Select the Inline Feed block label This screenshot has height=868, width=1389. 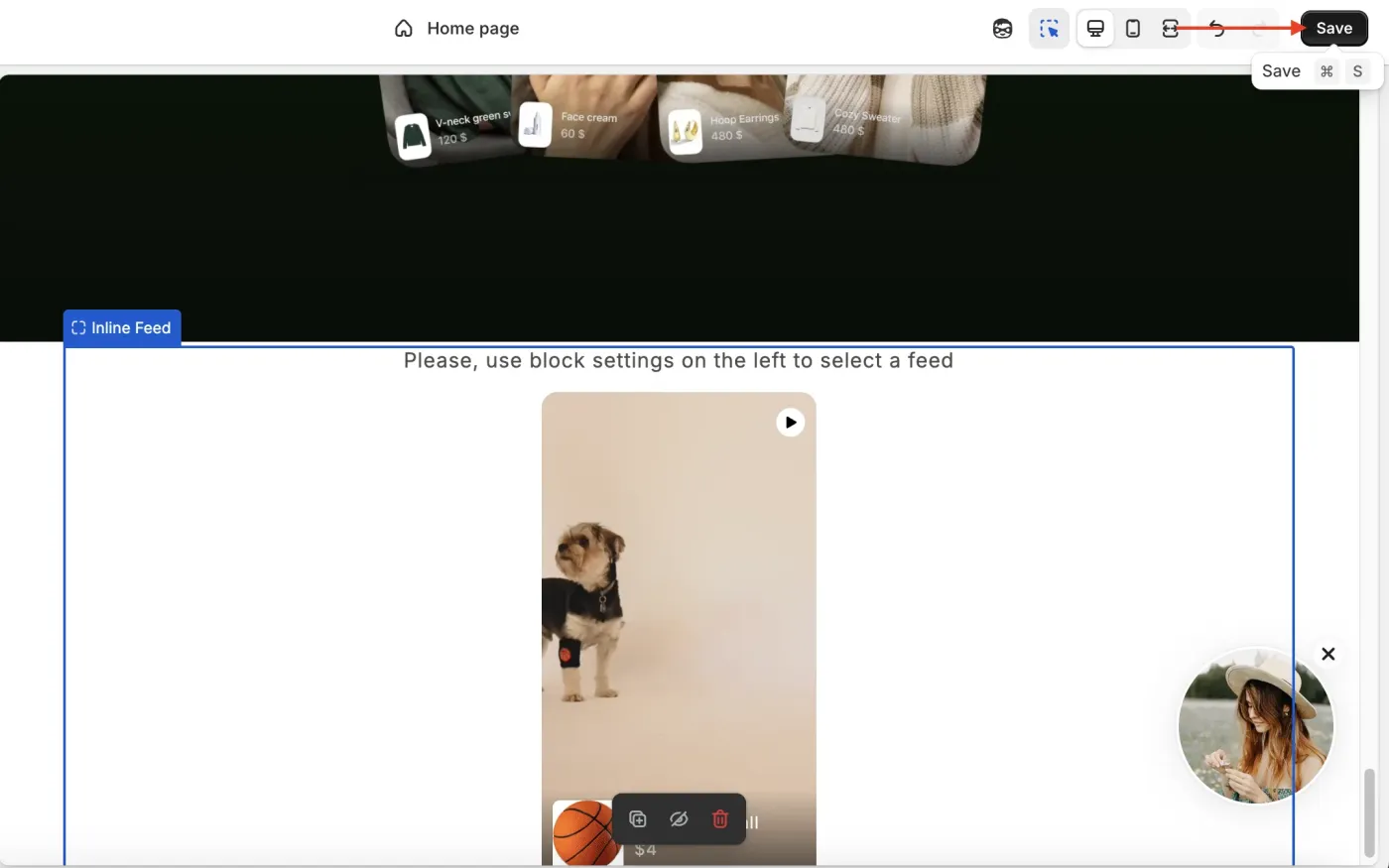121,327
